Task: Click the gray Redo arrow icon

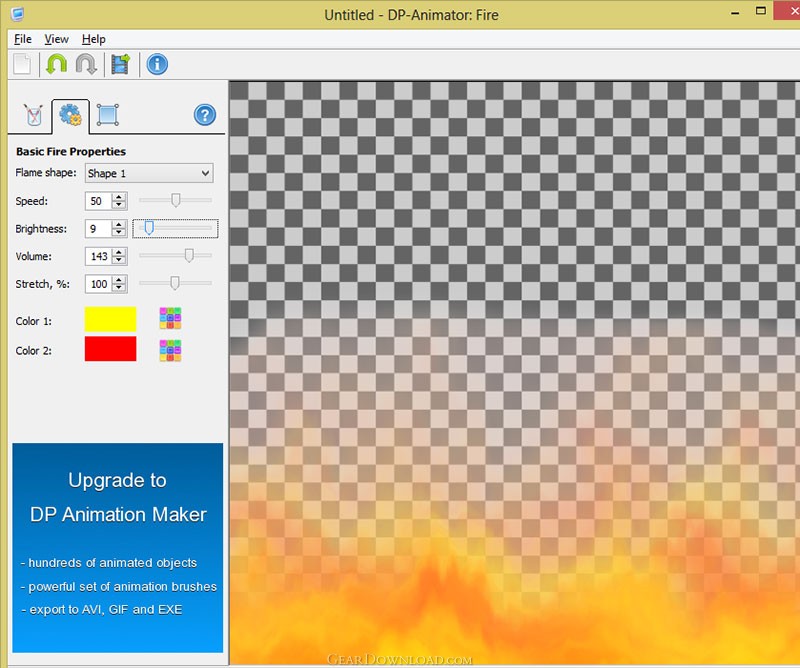Action: click(x=86, y=64)
